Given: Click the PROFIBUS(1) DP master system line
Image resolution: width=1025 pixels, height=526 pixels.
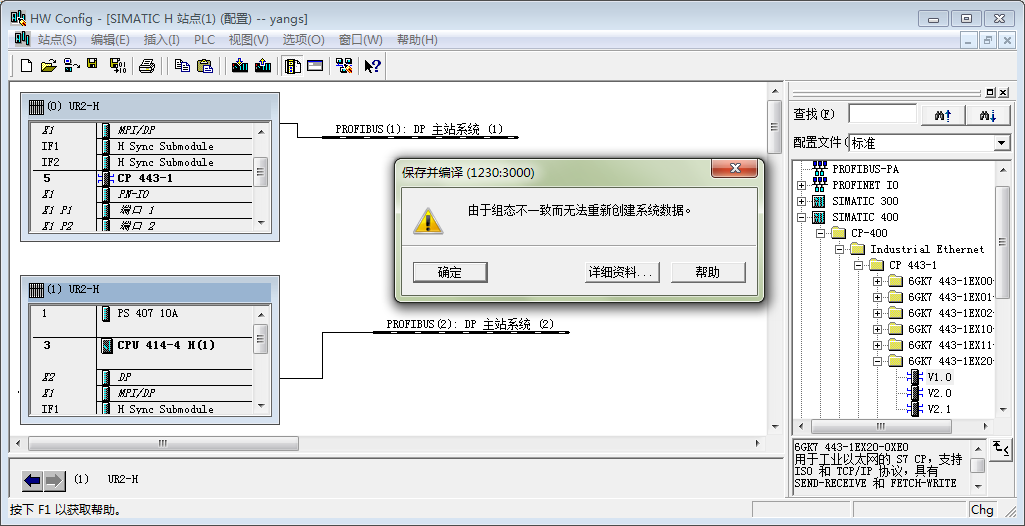Looking at the screenshot, I should click(420, 137).
